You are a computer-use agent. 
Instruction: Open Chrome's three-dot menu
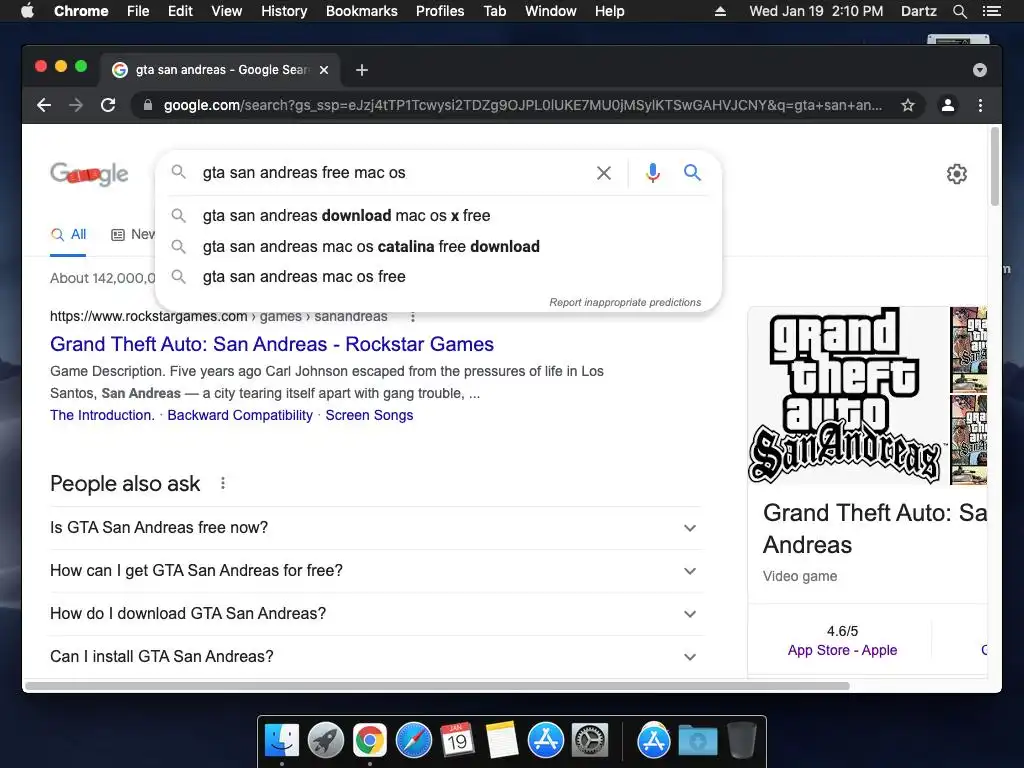coord(980,105)
